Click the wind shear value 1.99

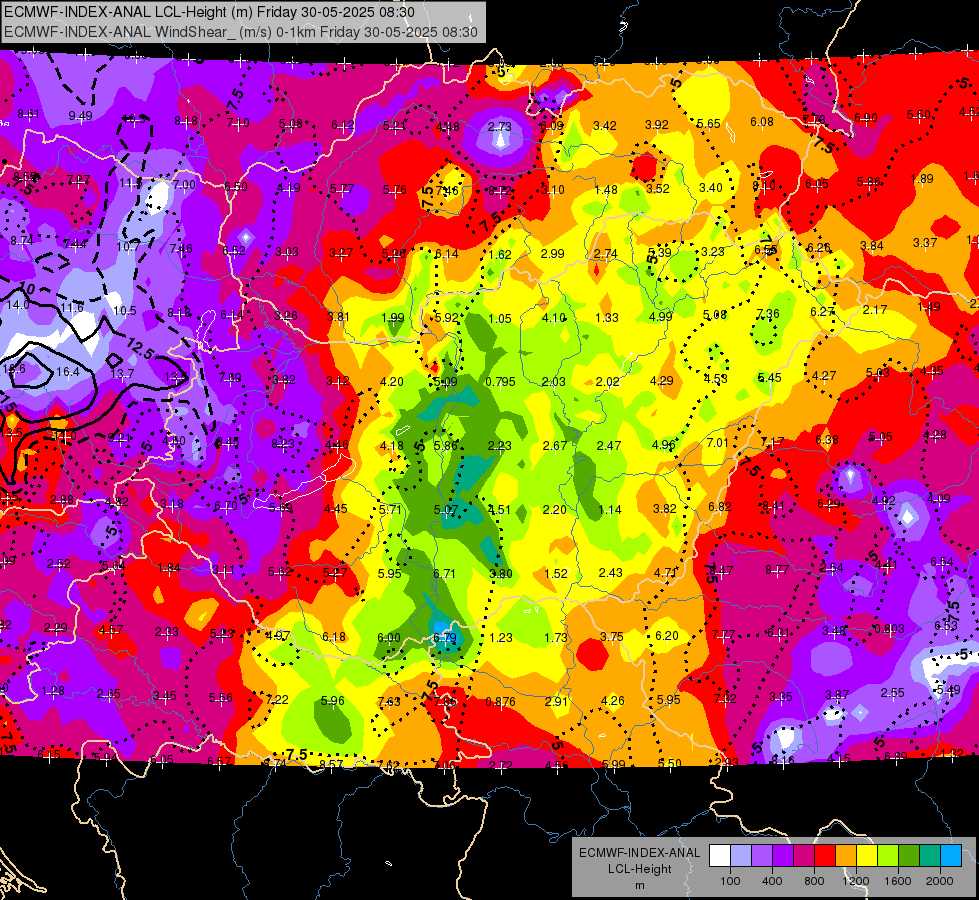pos(393,319)
